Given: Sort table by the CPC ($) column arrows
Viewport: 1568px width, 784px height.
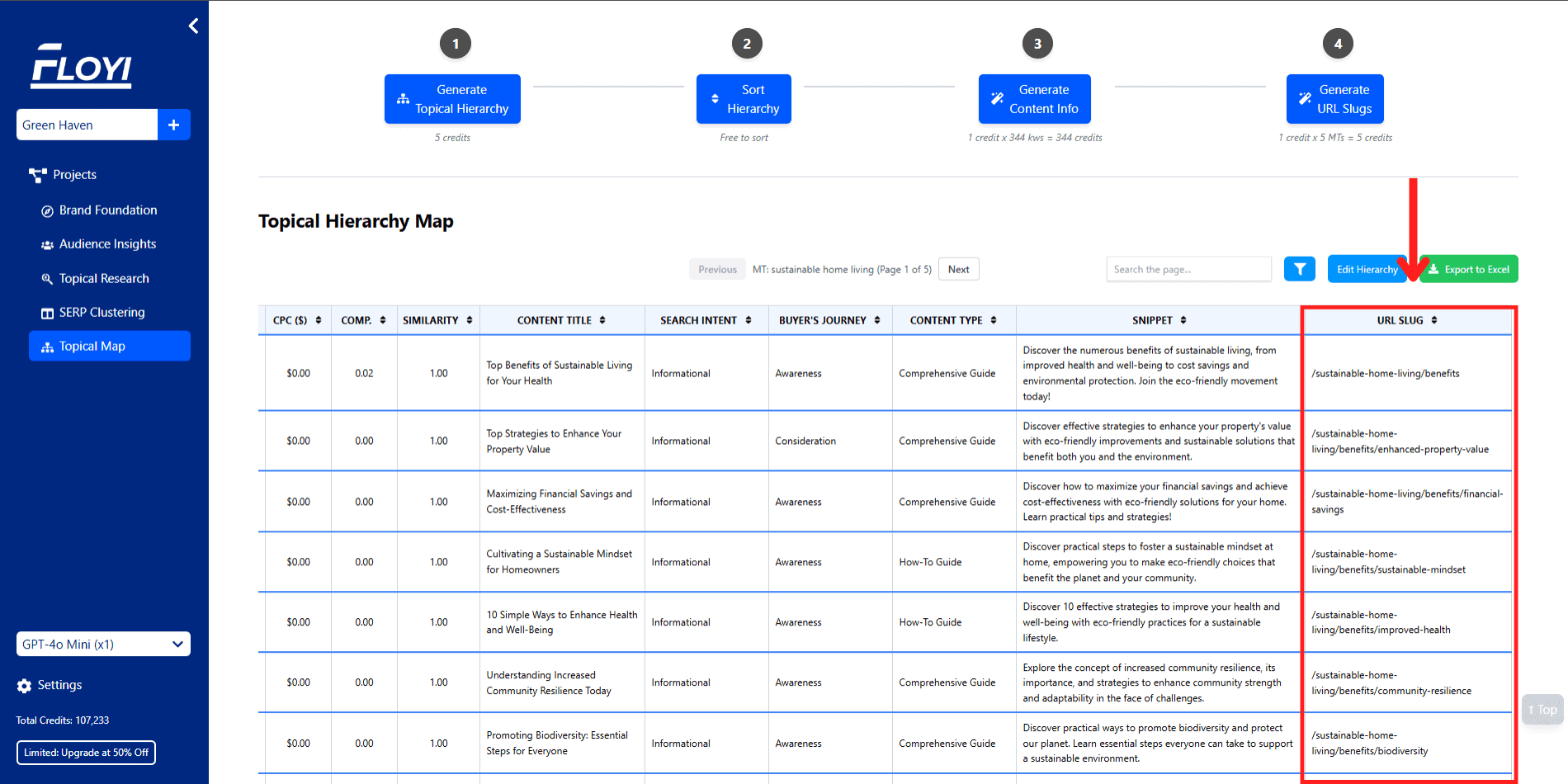Looking at the screenshot, I should pyautogui.click(x=318, y=320).
